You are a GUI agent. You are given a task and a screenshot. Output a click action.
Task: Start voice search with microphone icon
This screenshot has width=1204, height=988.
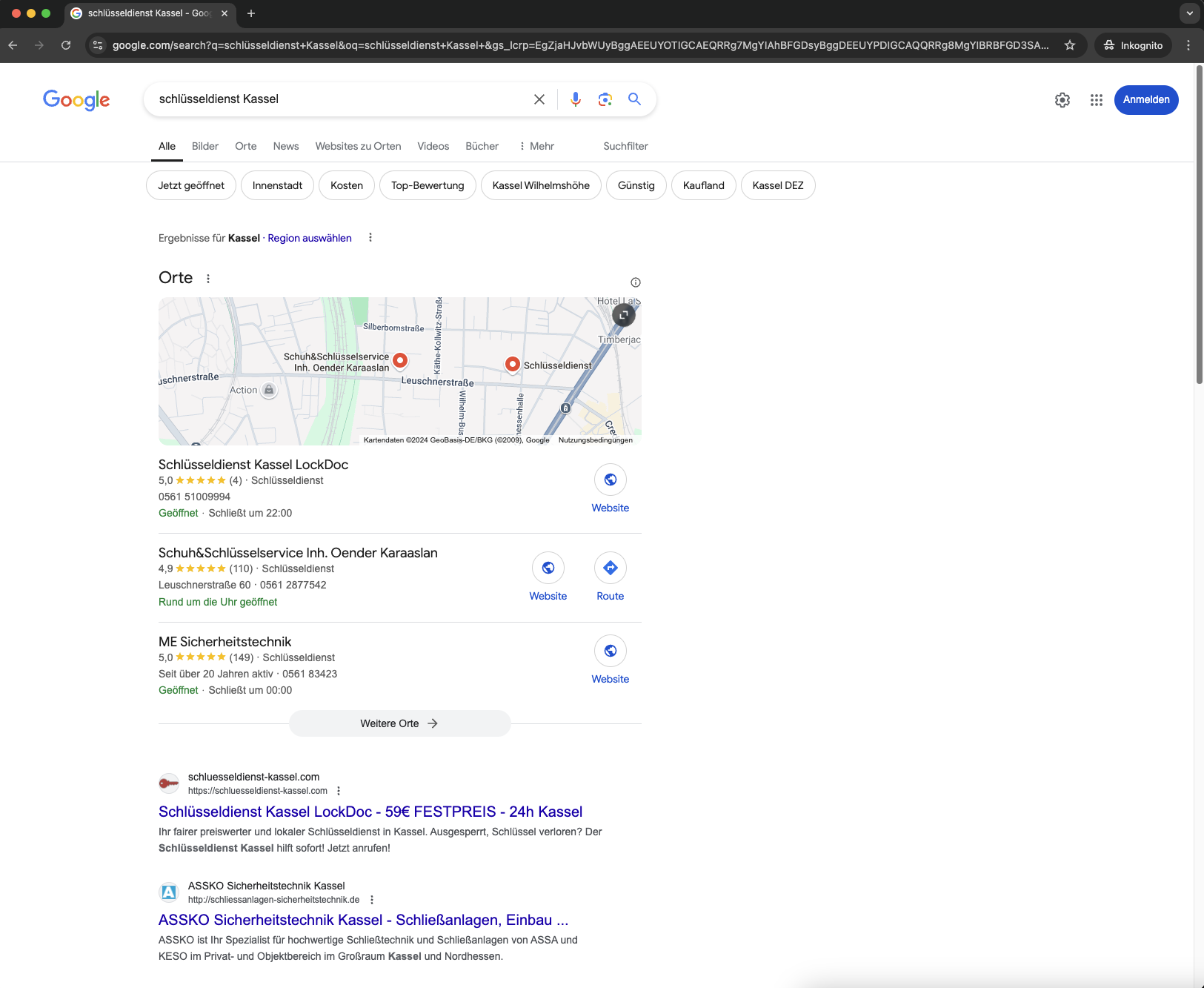click(576, 99)
